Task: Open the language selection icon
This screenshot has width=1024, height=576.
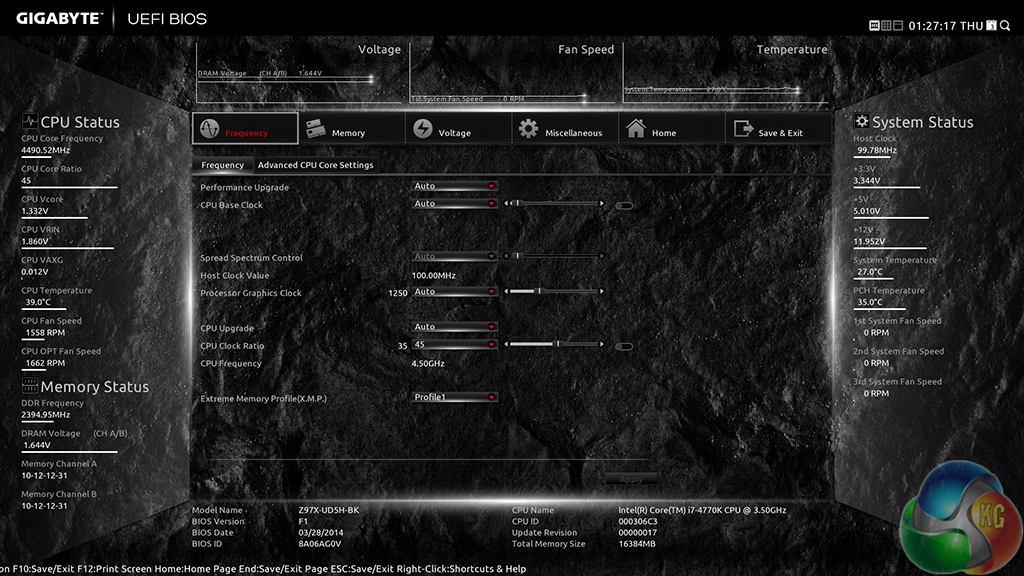Action: (x=991, y=25)
